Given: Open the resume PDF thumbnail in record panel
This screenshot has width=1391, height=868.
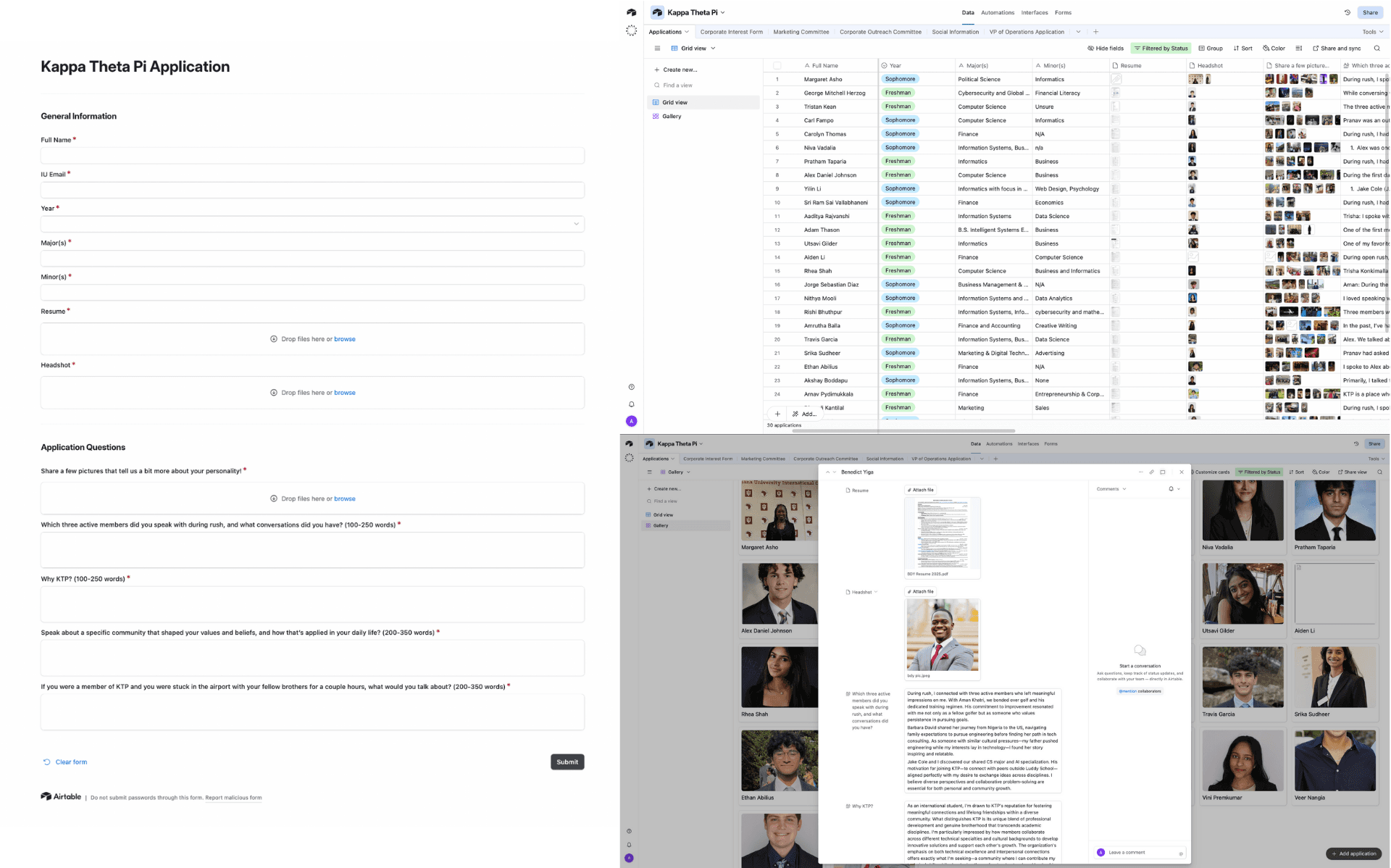Looking at the screenshot, I should tap(943, 534).
